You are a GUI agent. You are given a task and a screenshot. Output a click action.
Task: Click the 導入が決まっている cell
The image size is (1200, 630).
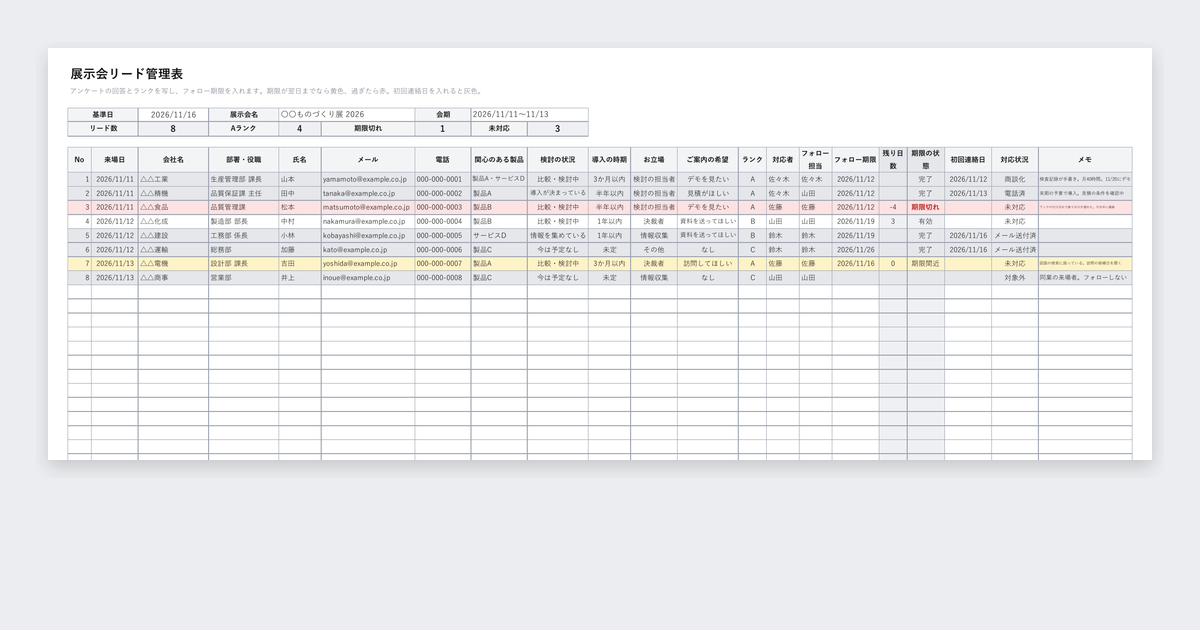pos(558,193)
